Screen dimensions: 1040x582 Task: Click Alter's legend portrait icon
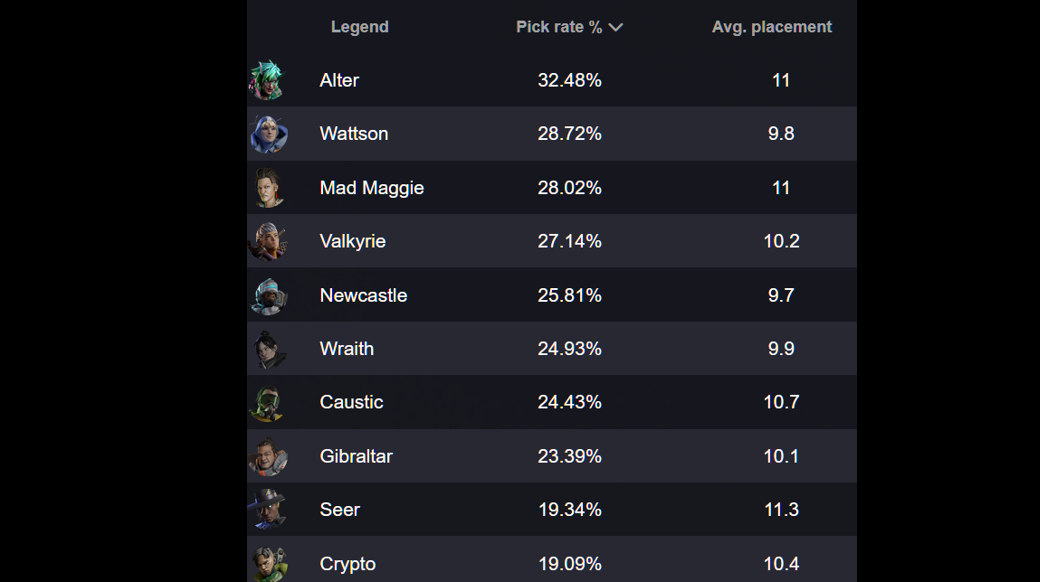(x=268, y=81)
